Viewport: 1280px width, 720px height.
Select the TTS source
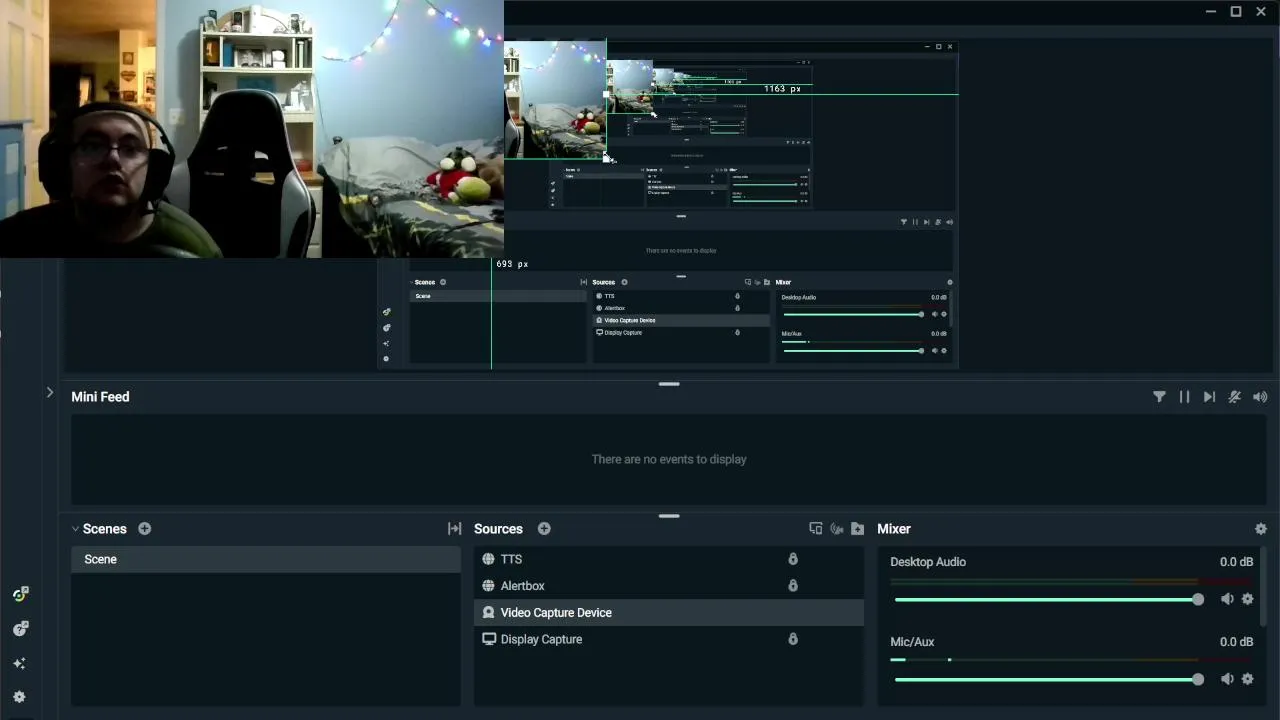[669, 559]
